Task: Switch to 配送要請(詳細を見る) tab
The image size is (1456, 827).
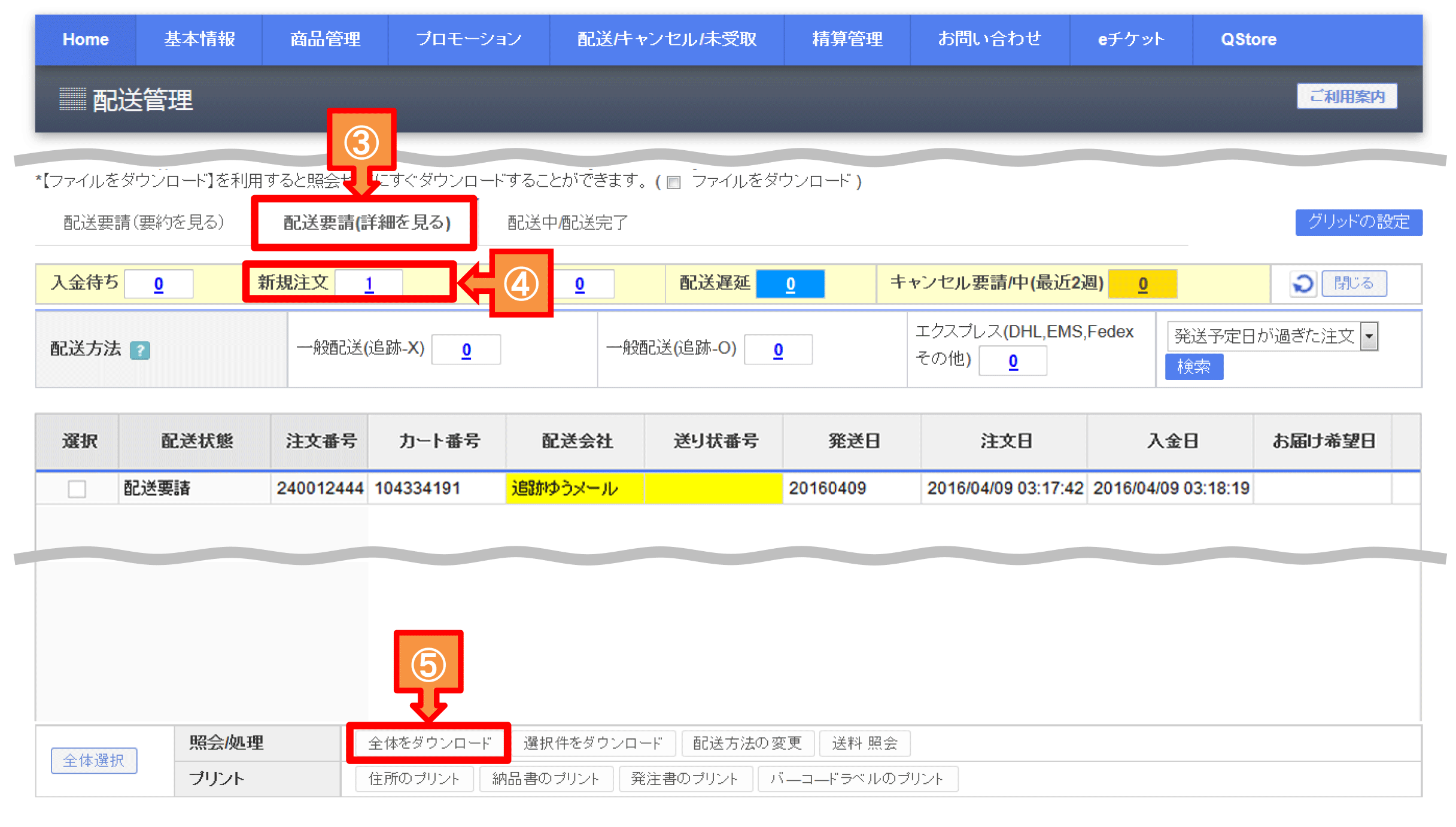Action: click(x=366, y=223)
